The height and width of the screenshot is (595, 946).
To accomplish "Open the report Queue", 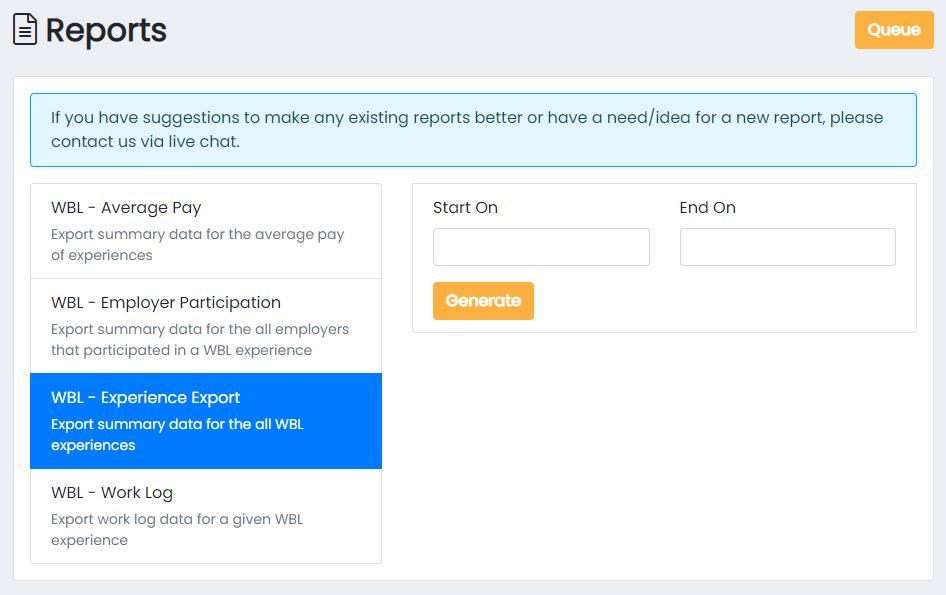I will click(893, 30).
